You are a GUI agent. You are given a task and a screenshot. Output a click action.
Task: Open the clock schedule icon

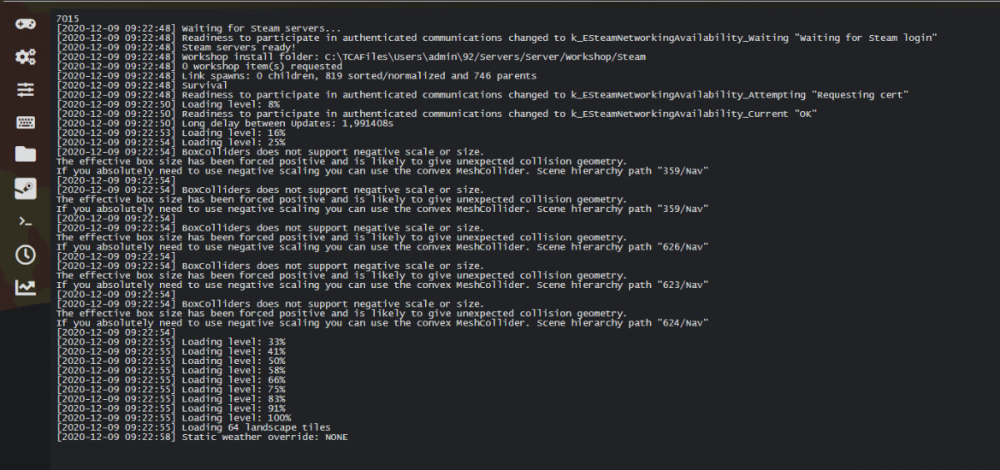click(x=25, y=254)
